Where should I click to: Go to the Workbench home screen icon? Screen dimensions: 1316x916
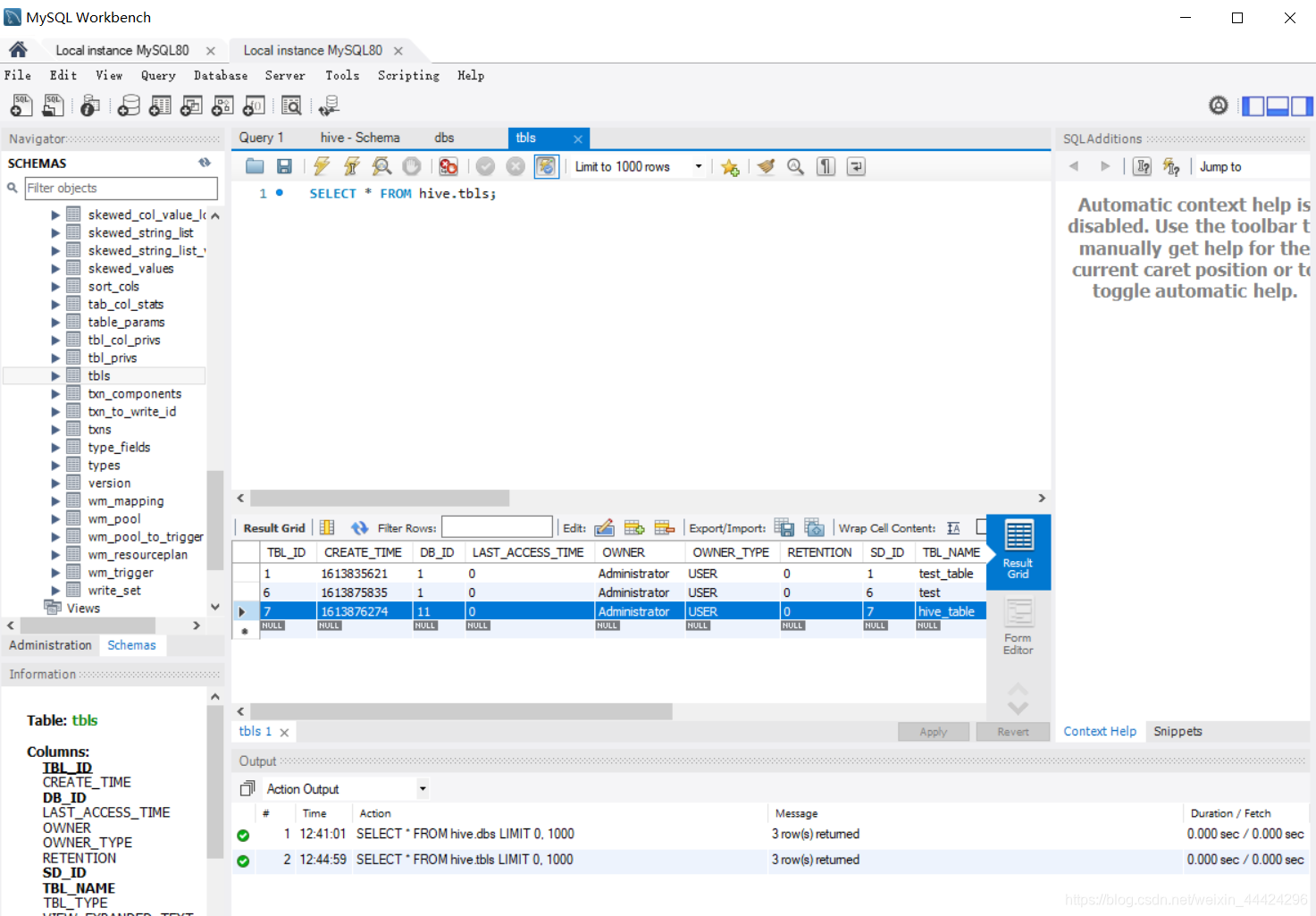(x=18, y=50)
